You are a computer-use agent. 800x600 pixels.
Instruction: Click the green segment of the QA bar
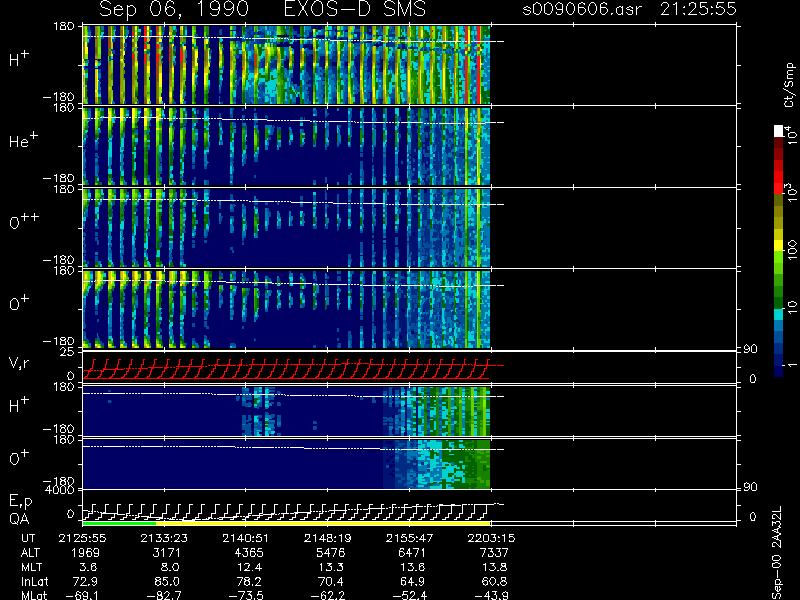click(119, 523)
